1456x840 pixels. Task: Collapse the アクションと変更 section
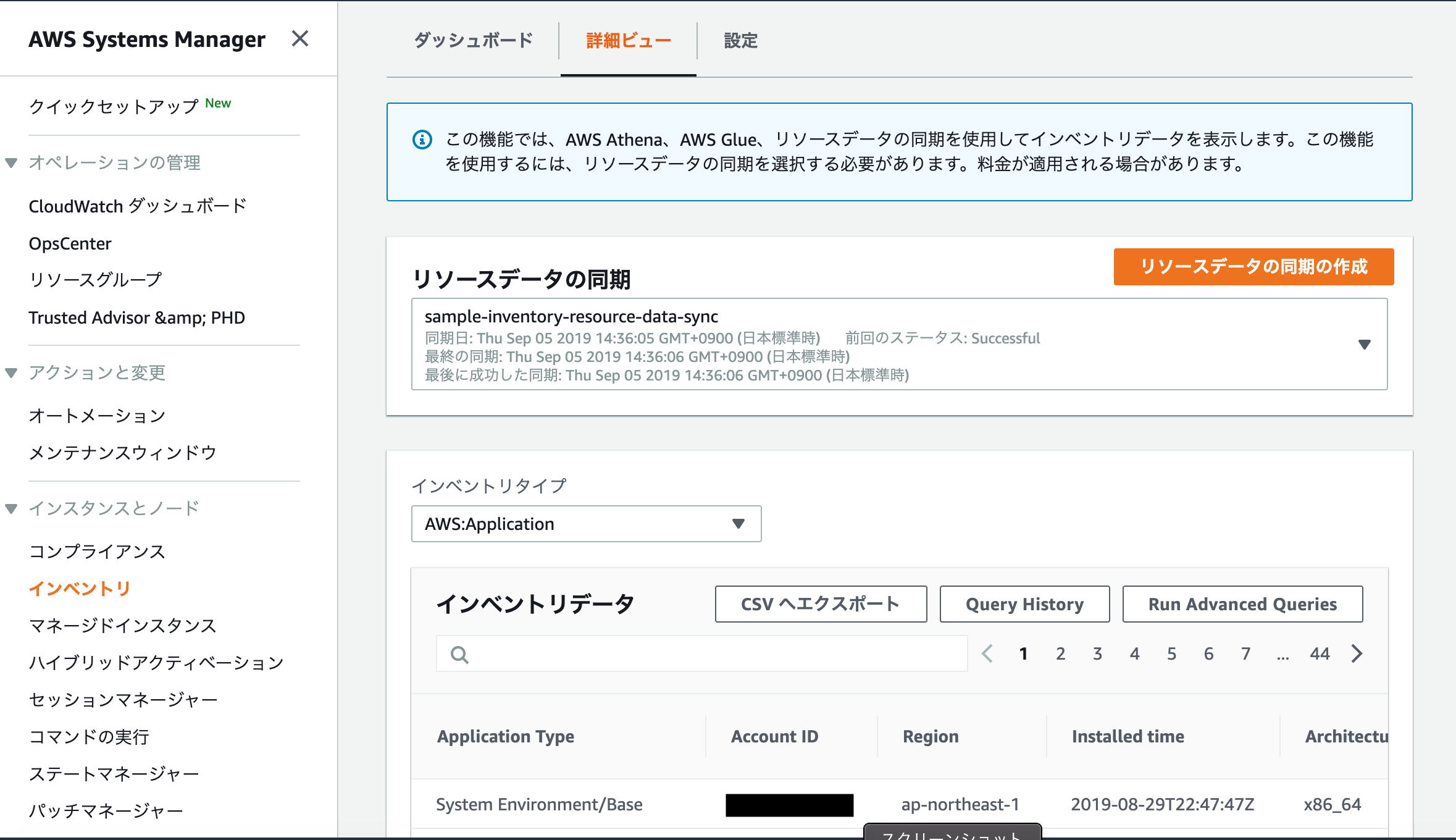[11, 373]
